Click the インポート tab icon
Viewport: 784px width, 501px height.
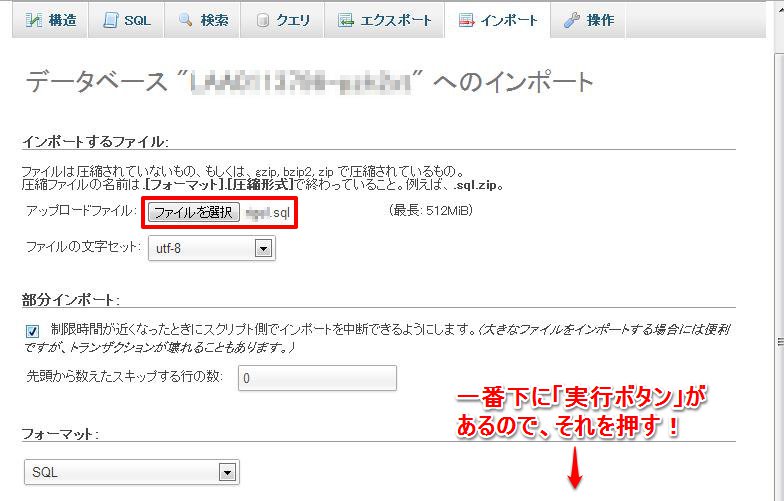tap(466, 20)
